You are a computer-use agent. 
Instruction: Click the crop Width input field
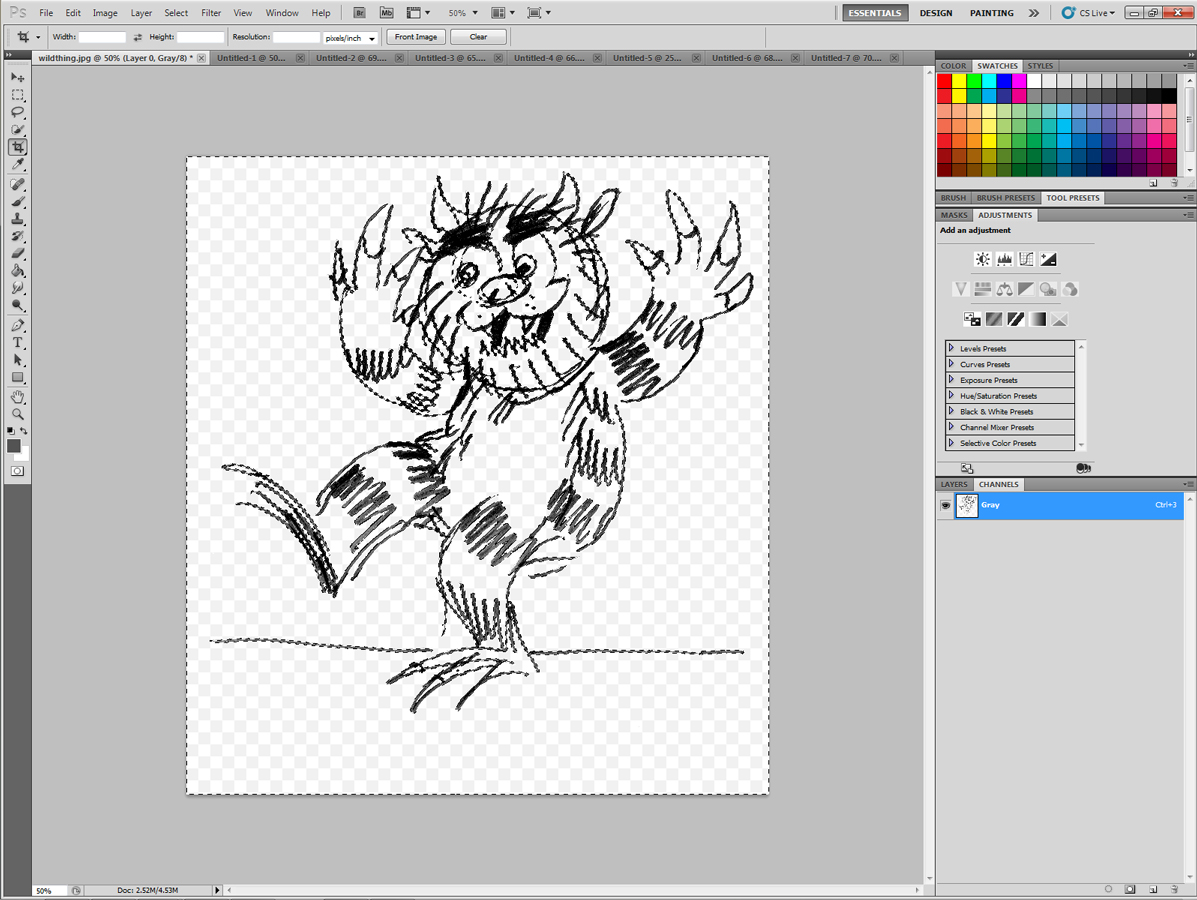click(x=102, y=37)
